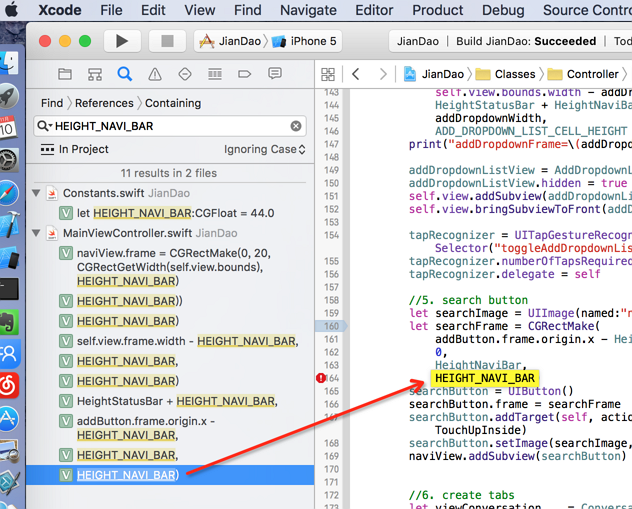This screenshot has width=632, height=509.
Task: Click the '//5. search button' comment
Action: (468, 300)
